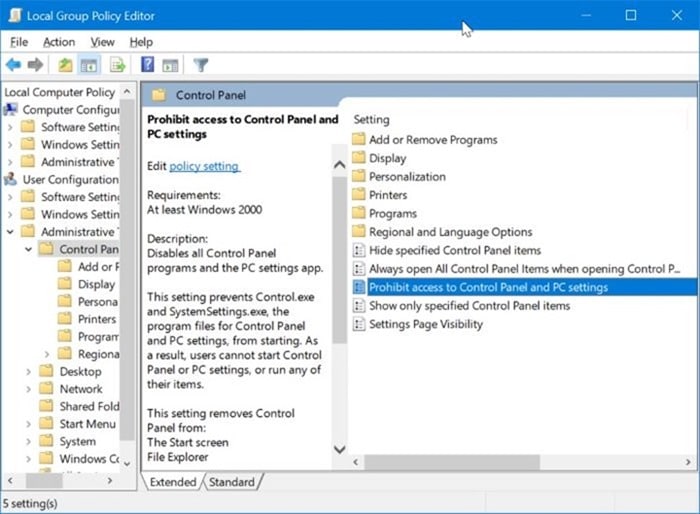This screenshot has height=514, width=700.
Task: Collapse the Control Panel tree node
Action: tap(29, 249)
